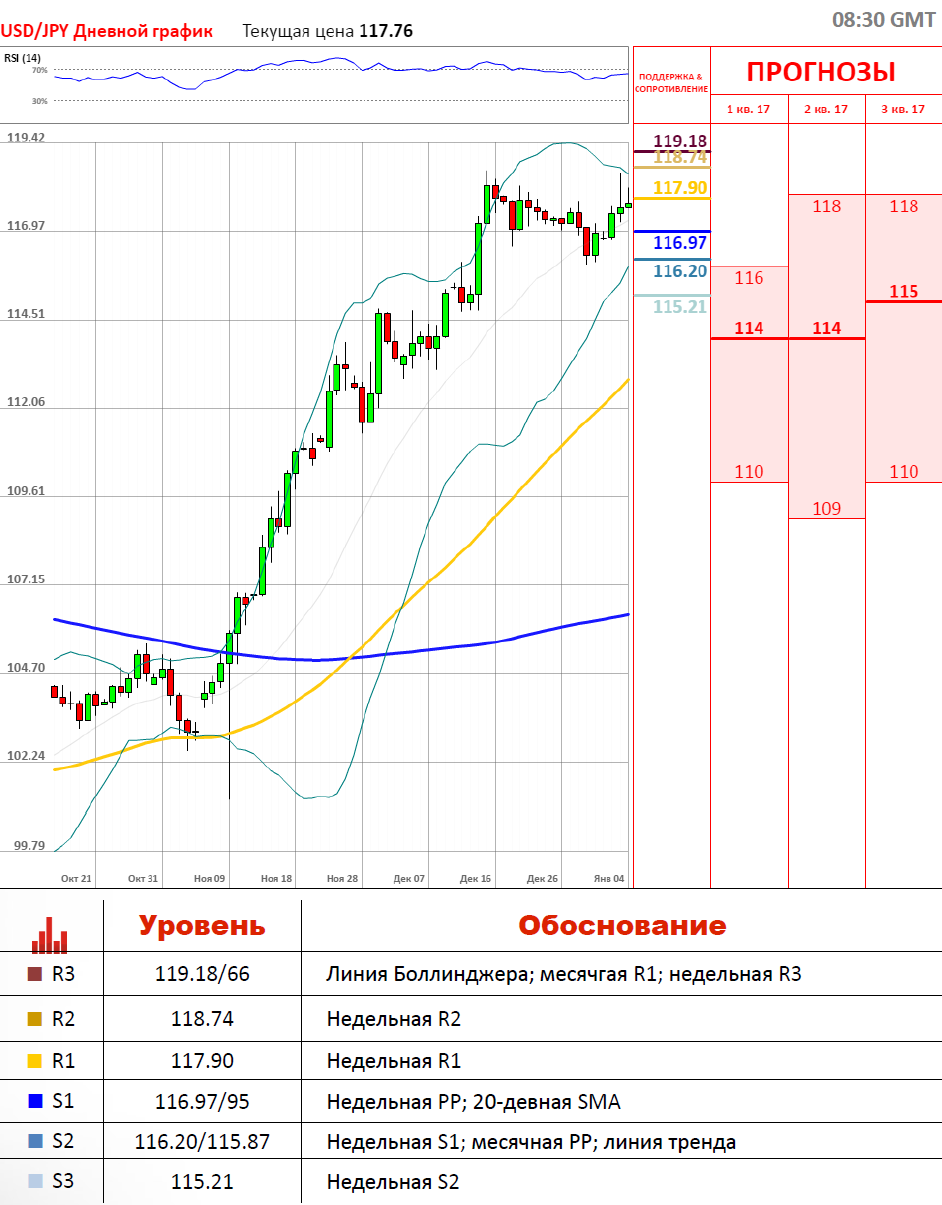Select the blue S1 legend square
The width and height of the screenshot is (942, 1205).
35,1102
